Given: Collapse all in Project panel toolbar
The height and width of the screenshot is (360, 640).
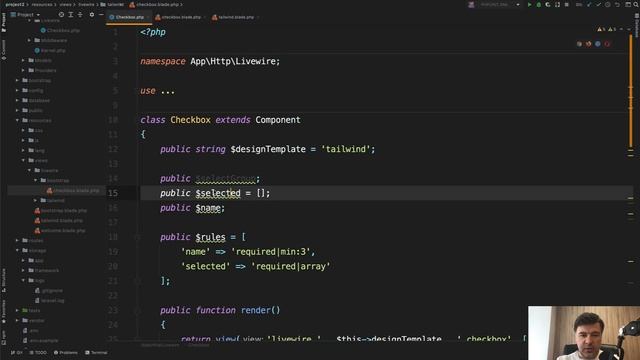Looking at the screenshot, I should [x=80, y=15].
